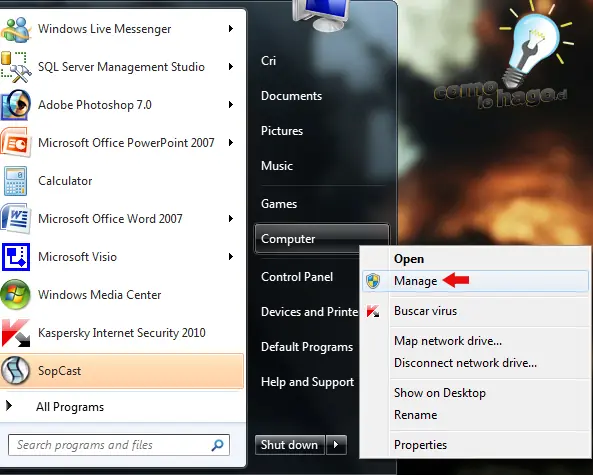The height and width of the screenshot is (475, 593).
Task: Open Default Programs
Action: coord(307,347)
